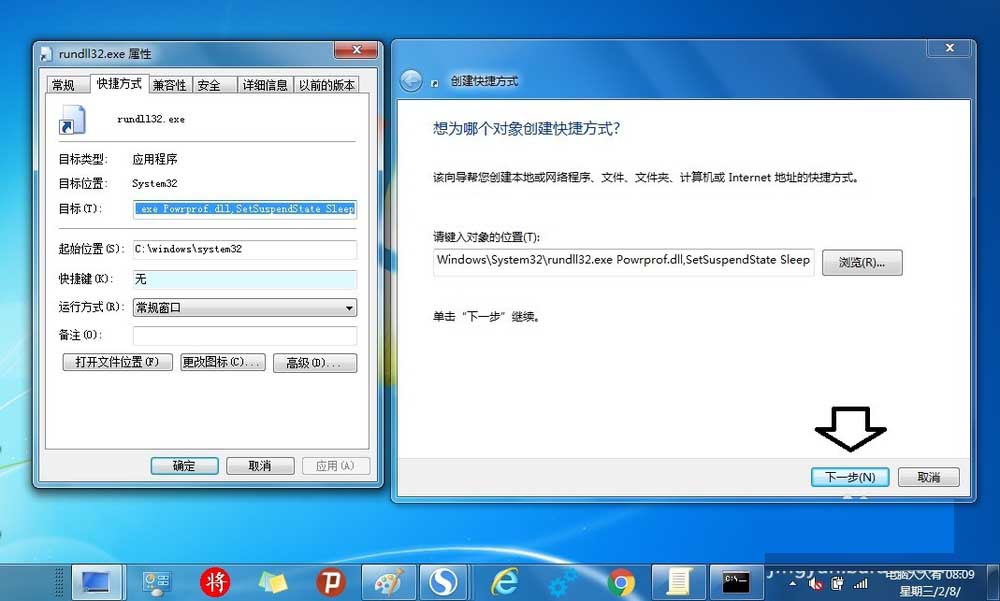1000x601 pixels.
Task: Open the Sogou browser taskbar icon
Action: 443,582
